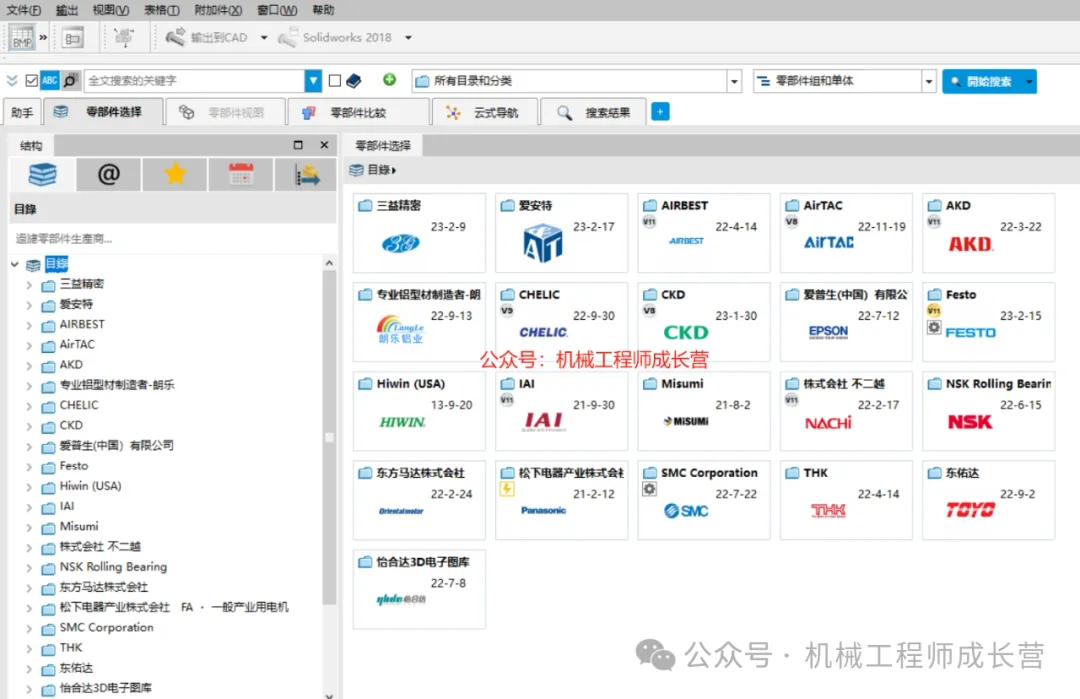The image size is (1080, 699).
Task: Switch to the parts selection tab
Action: coord(103,112)
